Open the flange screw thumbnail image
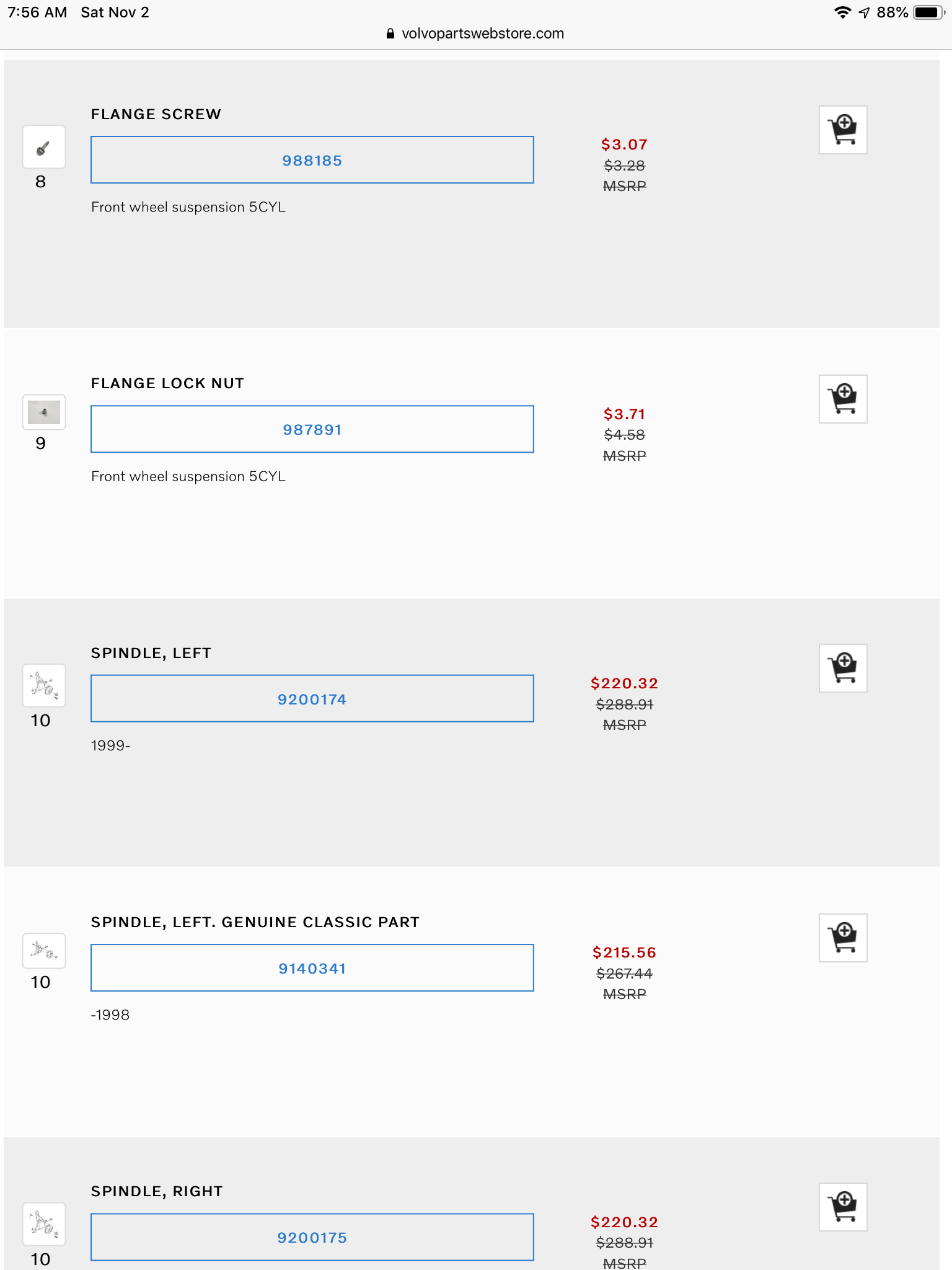952x1270 pixels. 44,148
